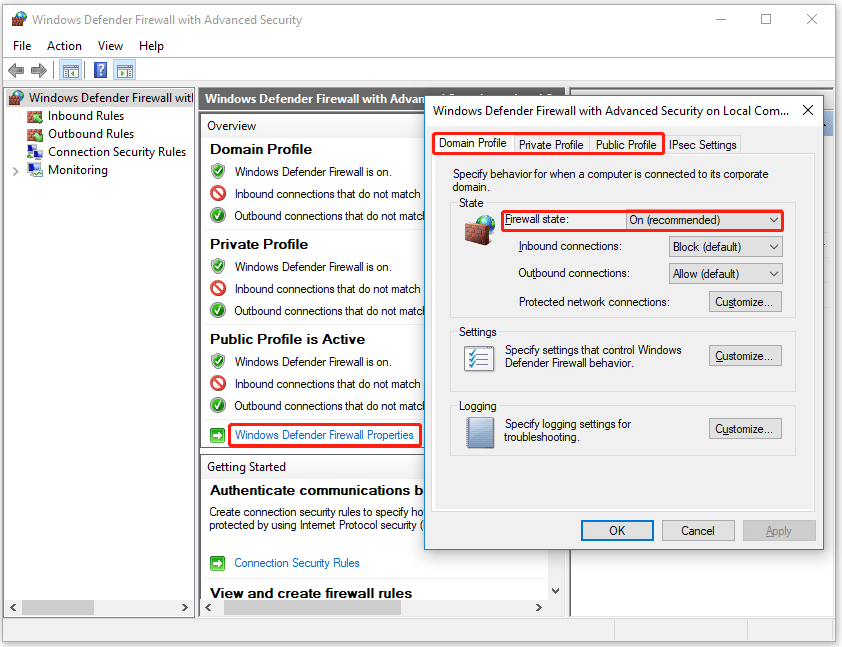
Task: Open the View menu
Action: [x=110, y=46]
